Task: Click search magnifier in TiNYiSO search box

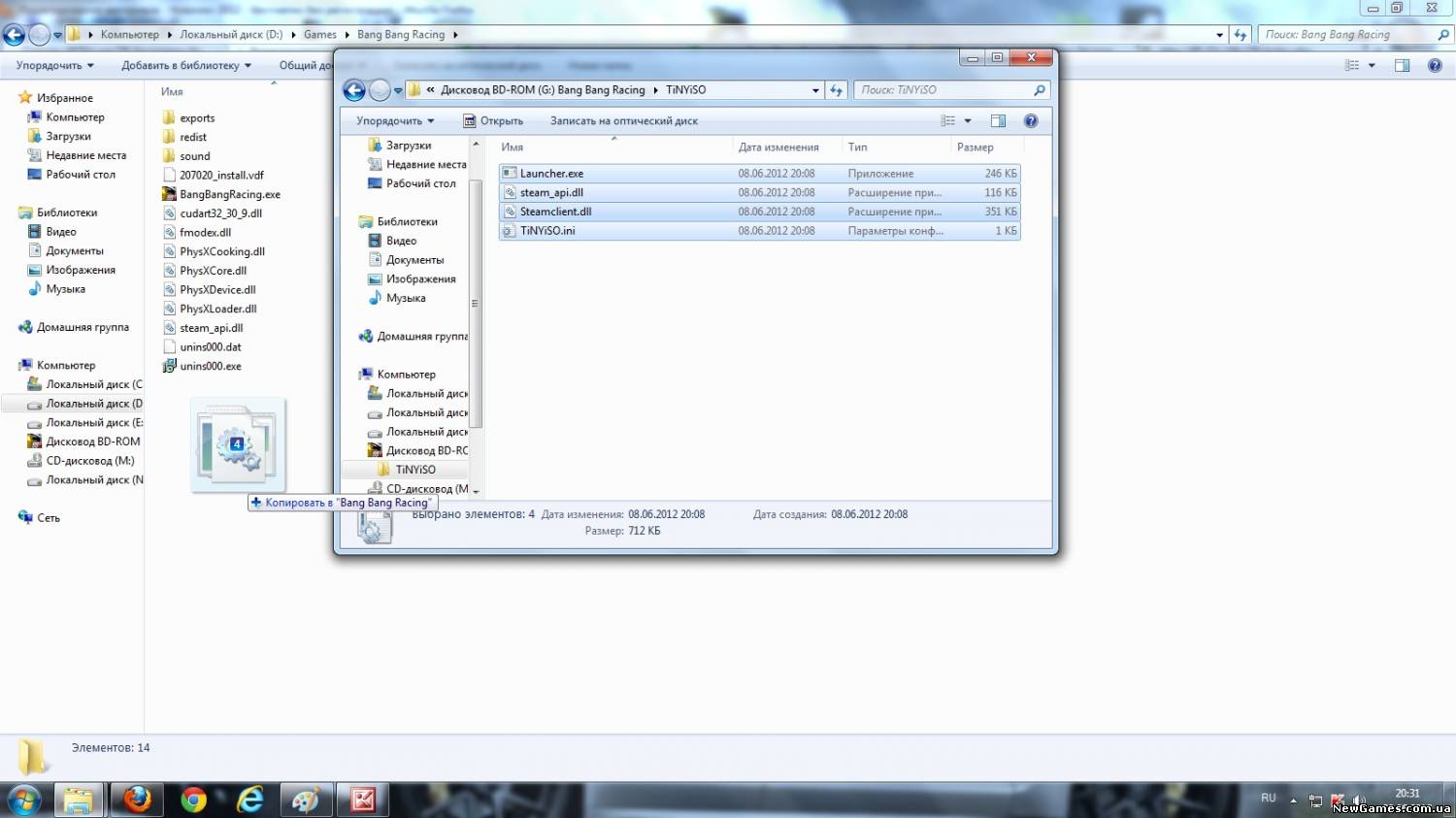Action: pos(1040,90)
